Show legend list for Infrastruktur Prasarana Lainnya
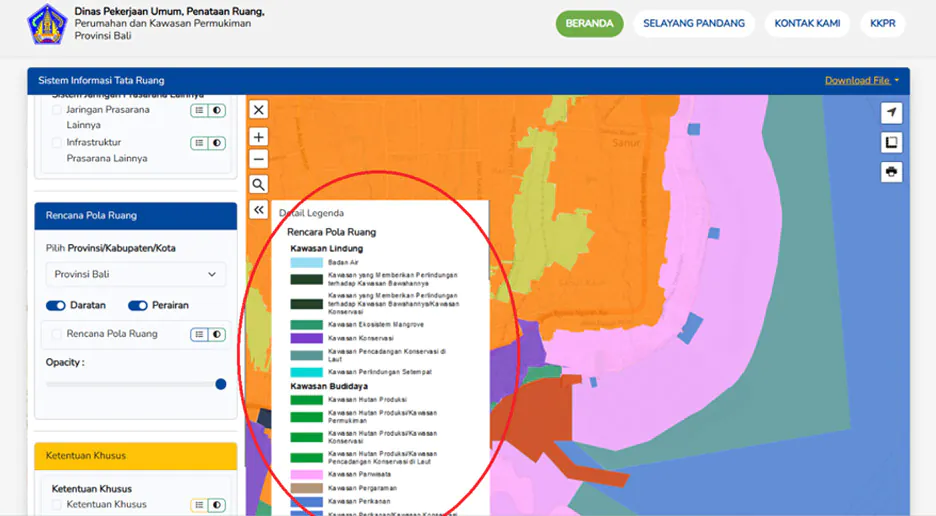Screen dimensions: 936x516 [x=199, y=143]
